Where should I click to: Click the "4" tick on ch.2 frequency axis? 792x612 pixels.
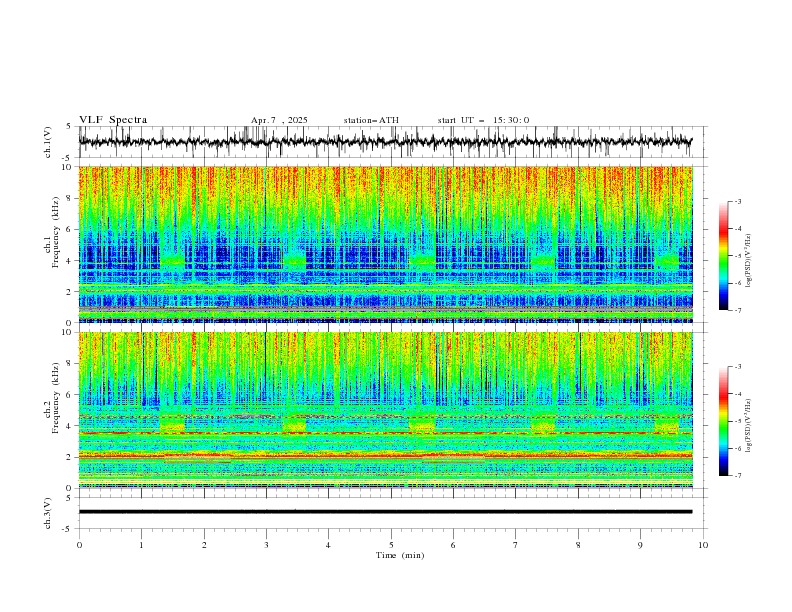pyautogui.click(x=69, y=426)
